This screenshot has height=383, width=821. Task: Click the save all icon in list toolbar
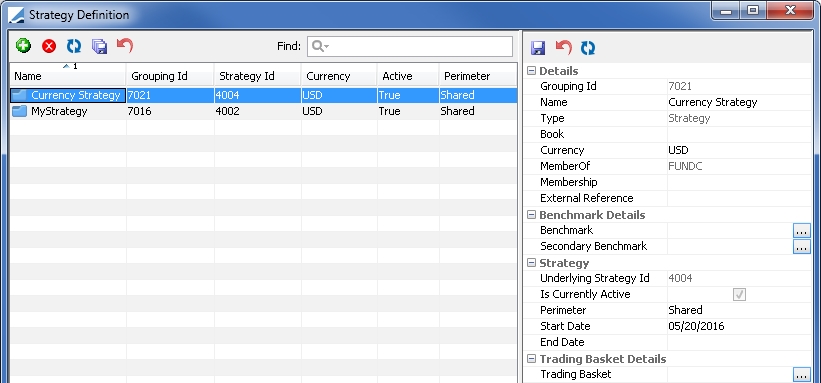tap(99, 46)
